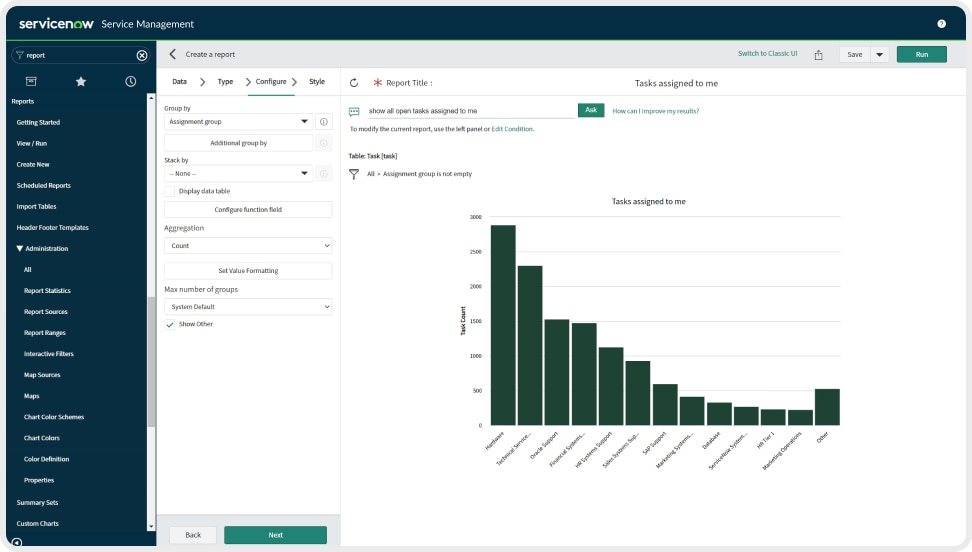The image size is (972, 552).
Task: Open the Assignment group dropdown
Action: pos(238,122)
